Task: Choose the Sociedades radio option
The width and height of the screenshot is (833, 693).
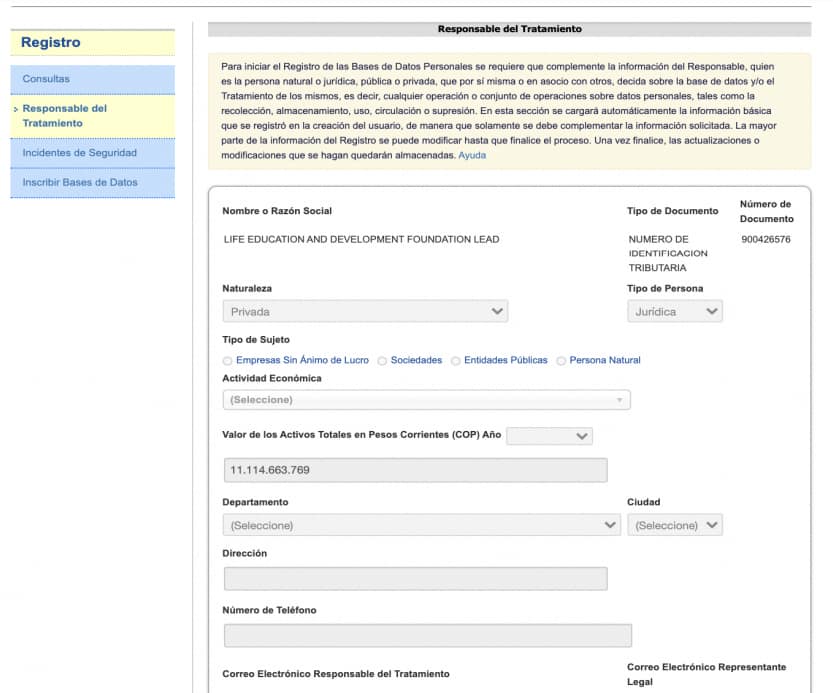Action: pos(382,361)
